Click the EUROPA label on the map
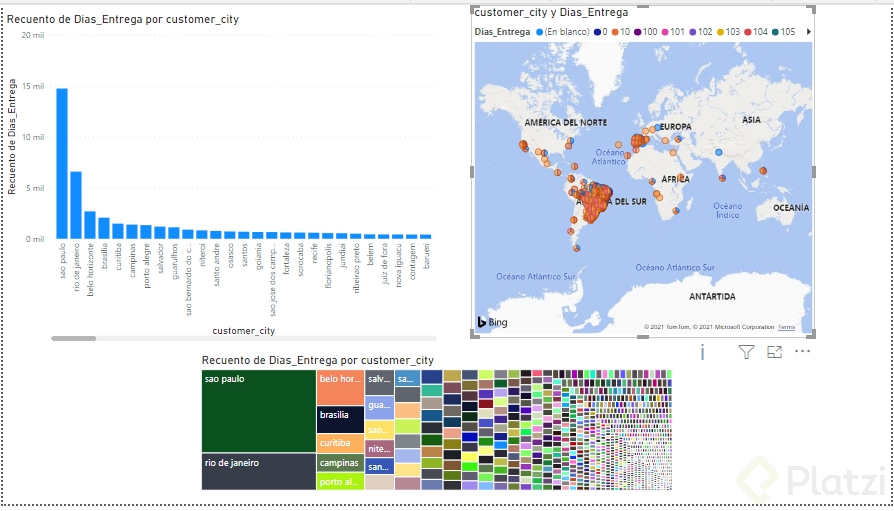Screen dimensions: 894x511 (x=677, y=126)
